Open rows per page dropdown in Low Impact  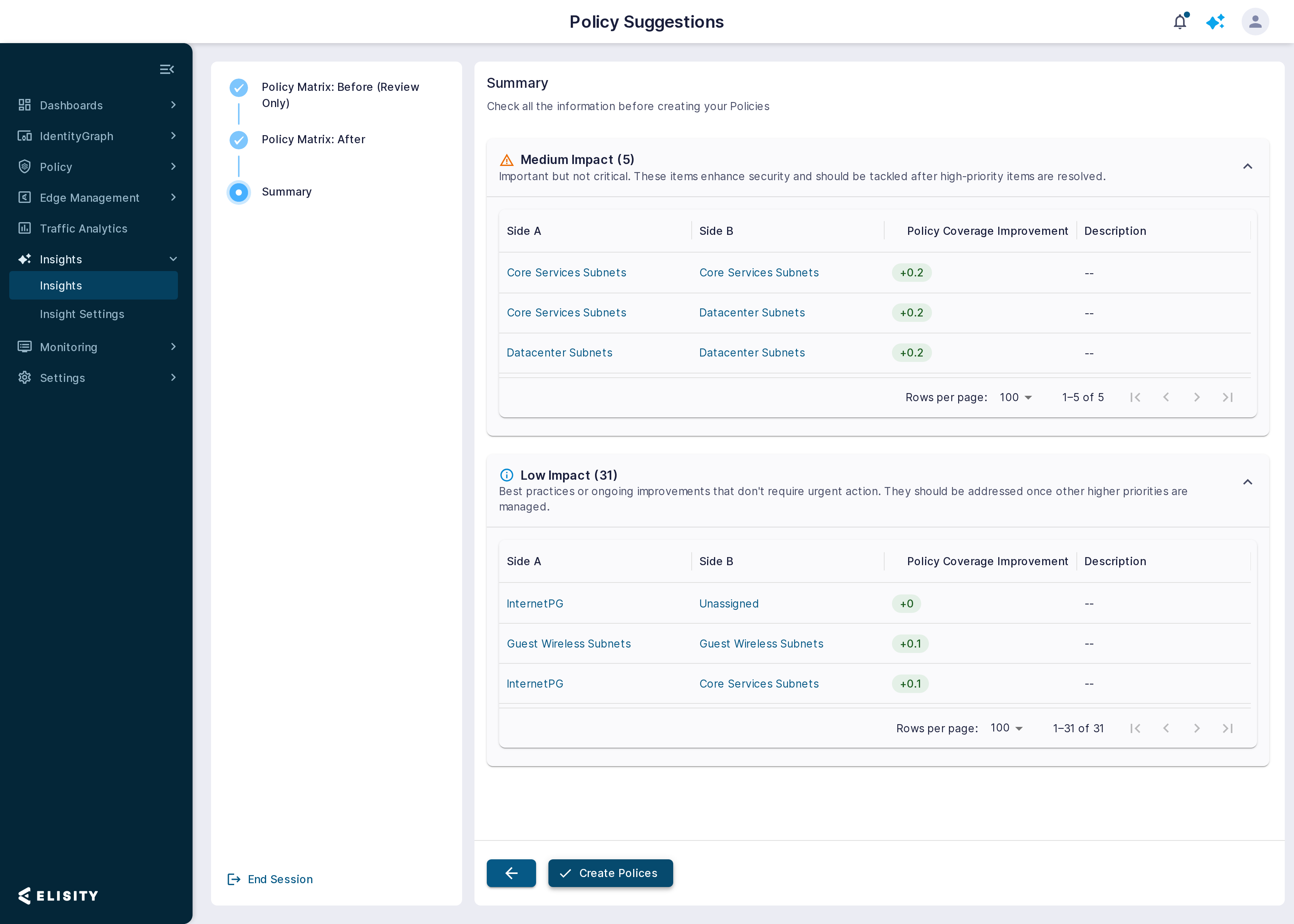click(x=1007, y=728)
